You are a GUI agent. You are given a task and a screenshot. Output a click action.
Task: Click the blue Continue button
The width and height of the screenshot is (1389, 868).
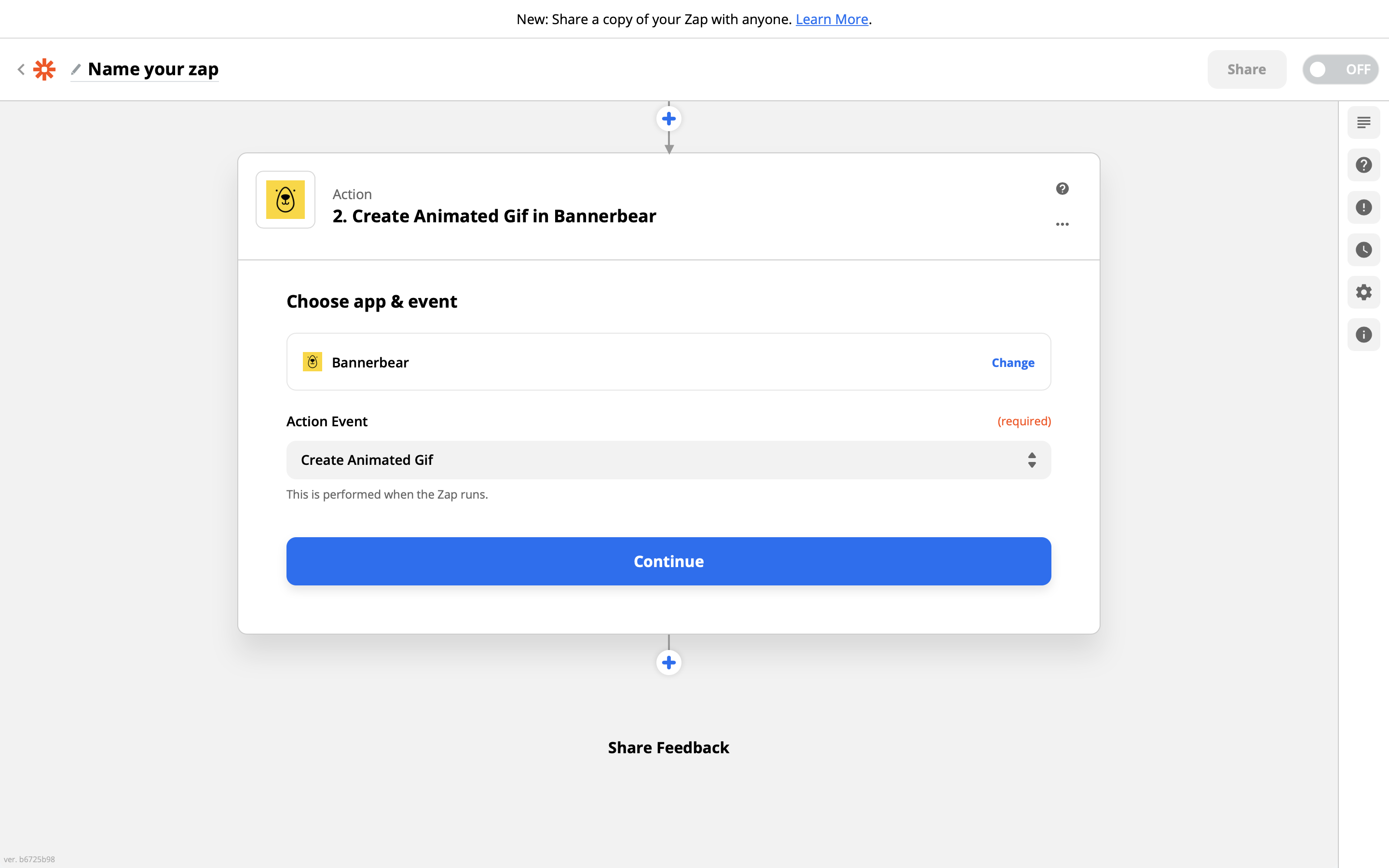pos(668,561)
